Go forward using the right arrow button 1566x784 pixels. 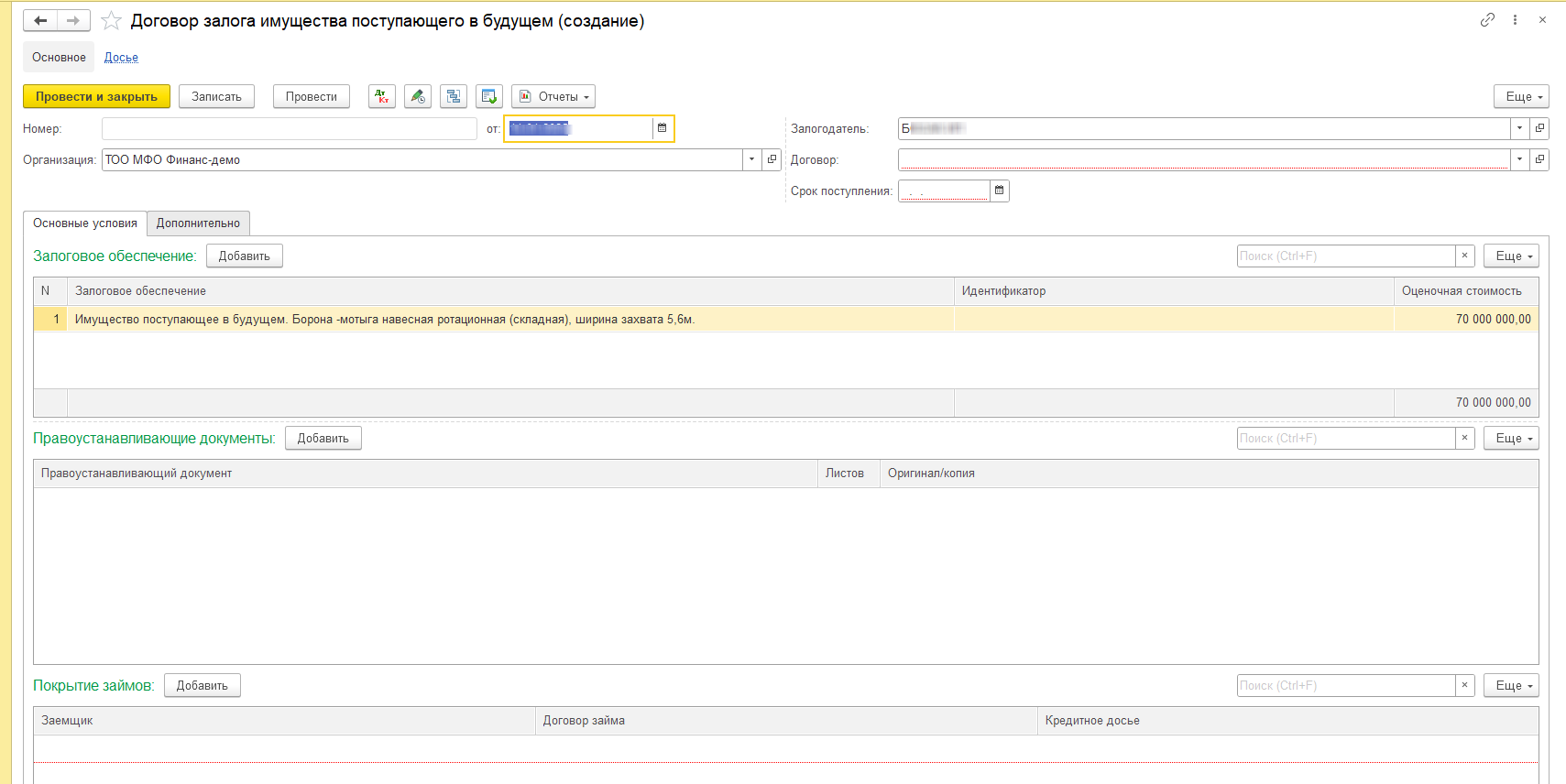click(x=73, y=20)
